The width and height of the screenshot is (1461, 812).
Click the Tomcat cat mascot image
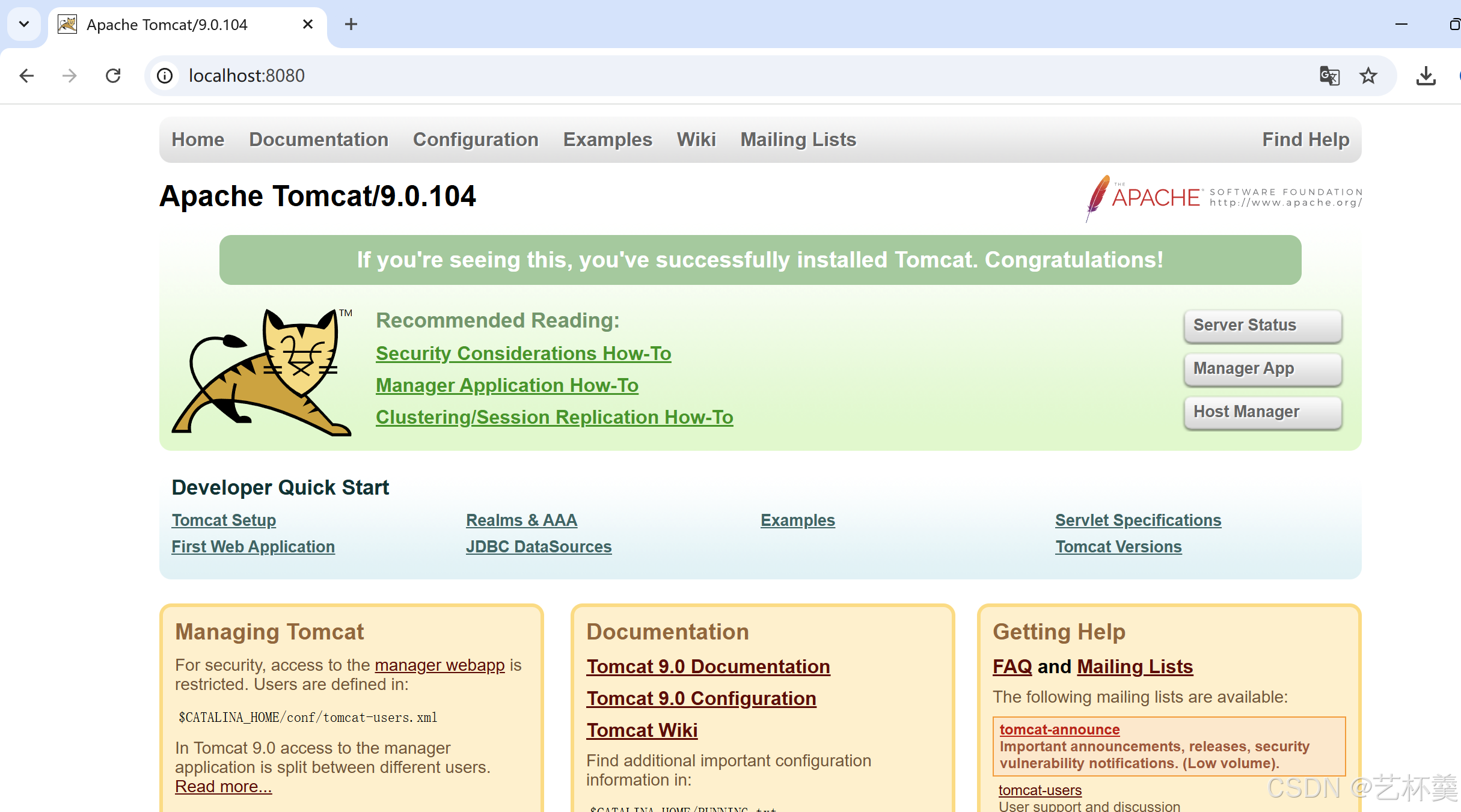click(263, 371)
